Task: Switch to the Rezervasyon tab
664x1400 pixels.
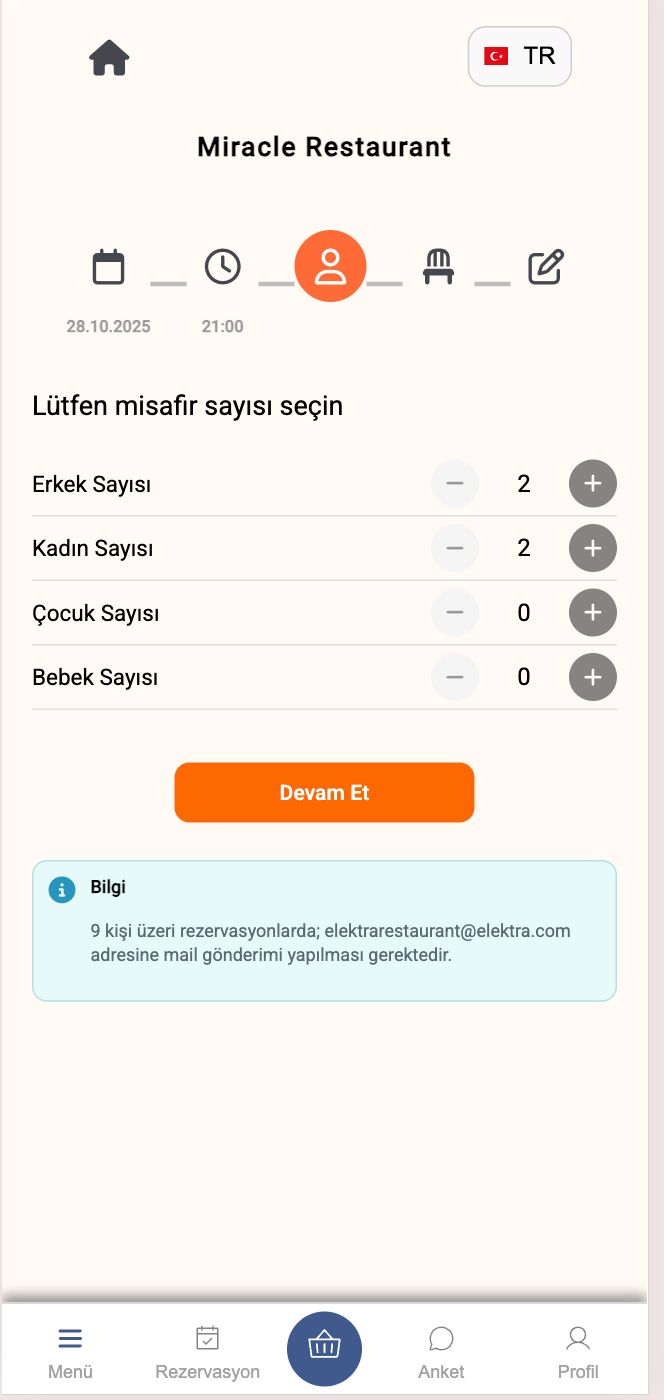Action: tap(207, 1347)
